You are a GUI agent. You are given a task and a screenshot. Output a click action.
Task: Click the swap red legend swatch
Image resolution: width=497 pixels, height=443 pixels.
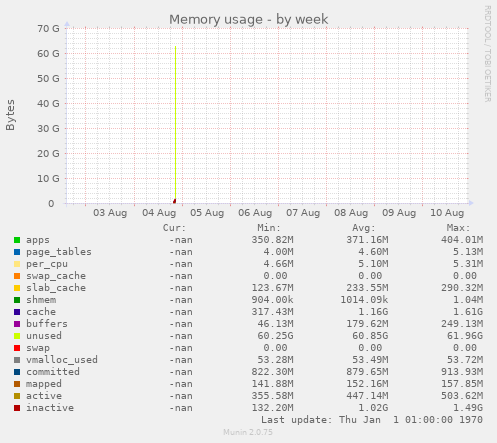click(17, 348)
